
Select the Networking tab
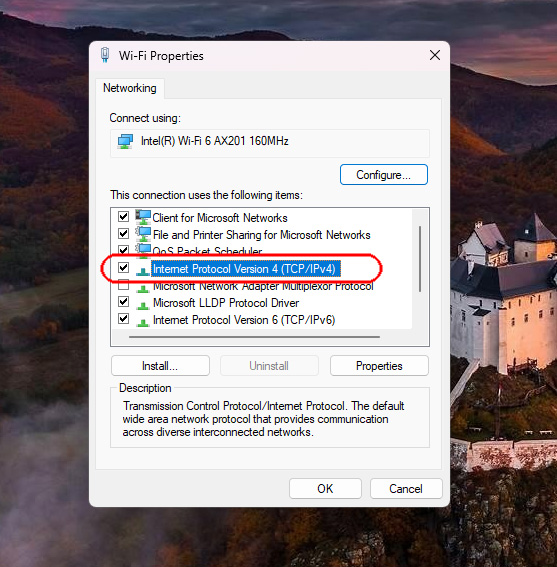(130, 88)
